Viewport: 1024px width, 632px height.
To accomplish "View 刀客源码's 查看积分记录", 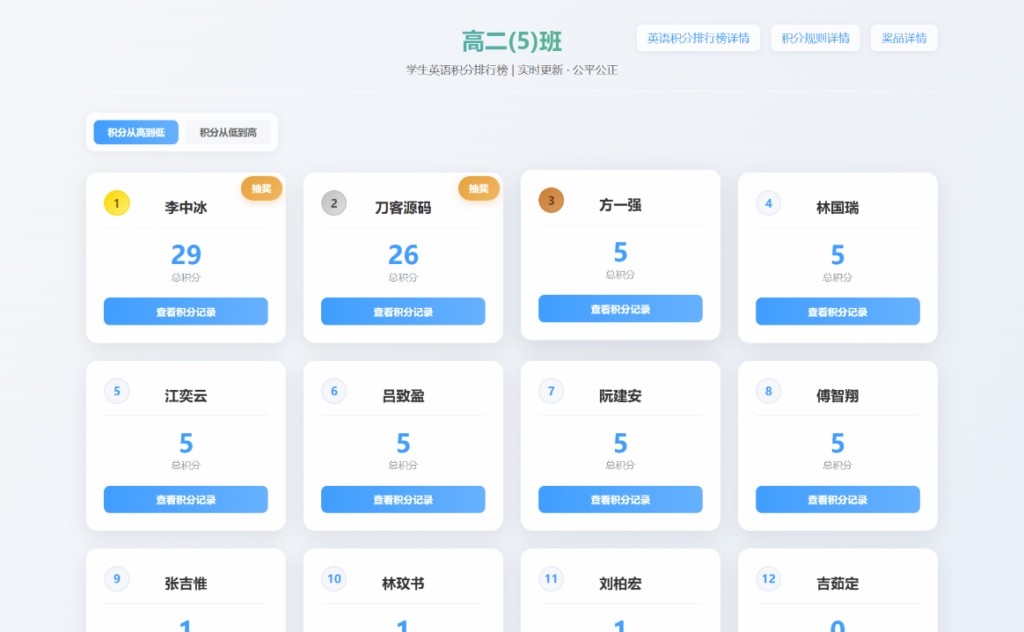I will (403, 311).
